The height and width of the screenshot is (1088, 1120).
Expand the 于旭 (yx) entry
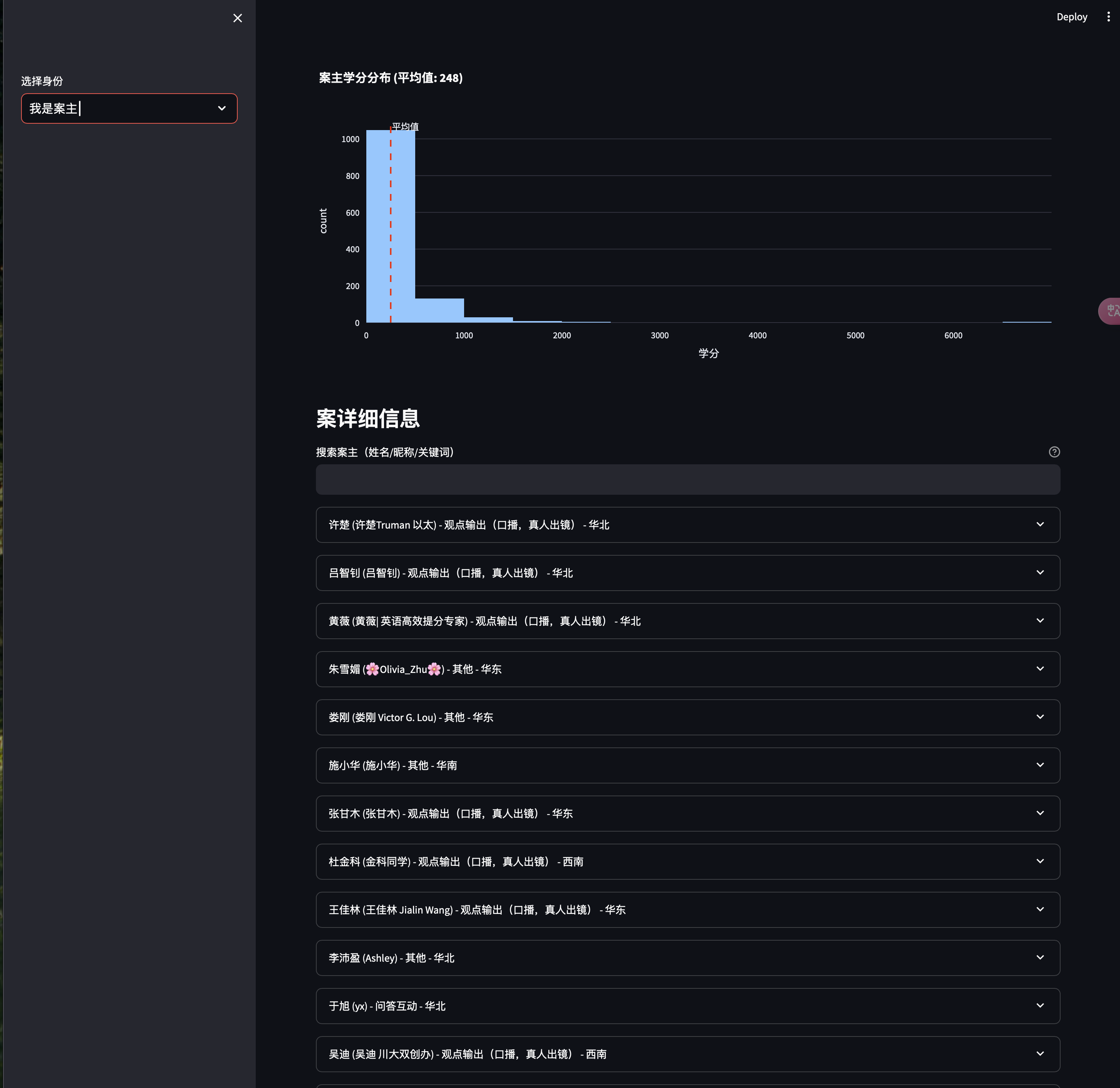pos(688,1006)
